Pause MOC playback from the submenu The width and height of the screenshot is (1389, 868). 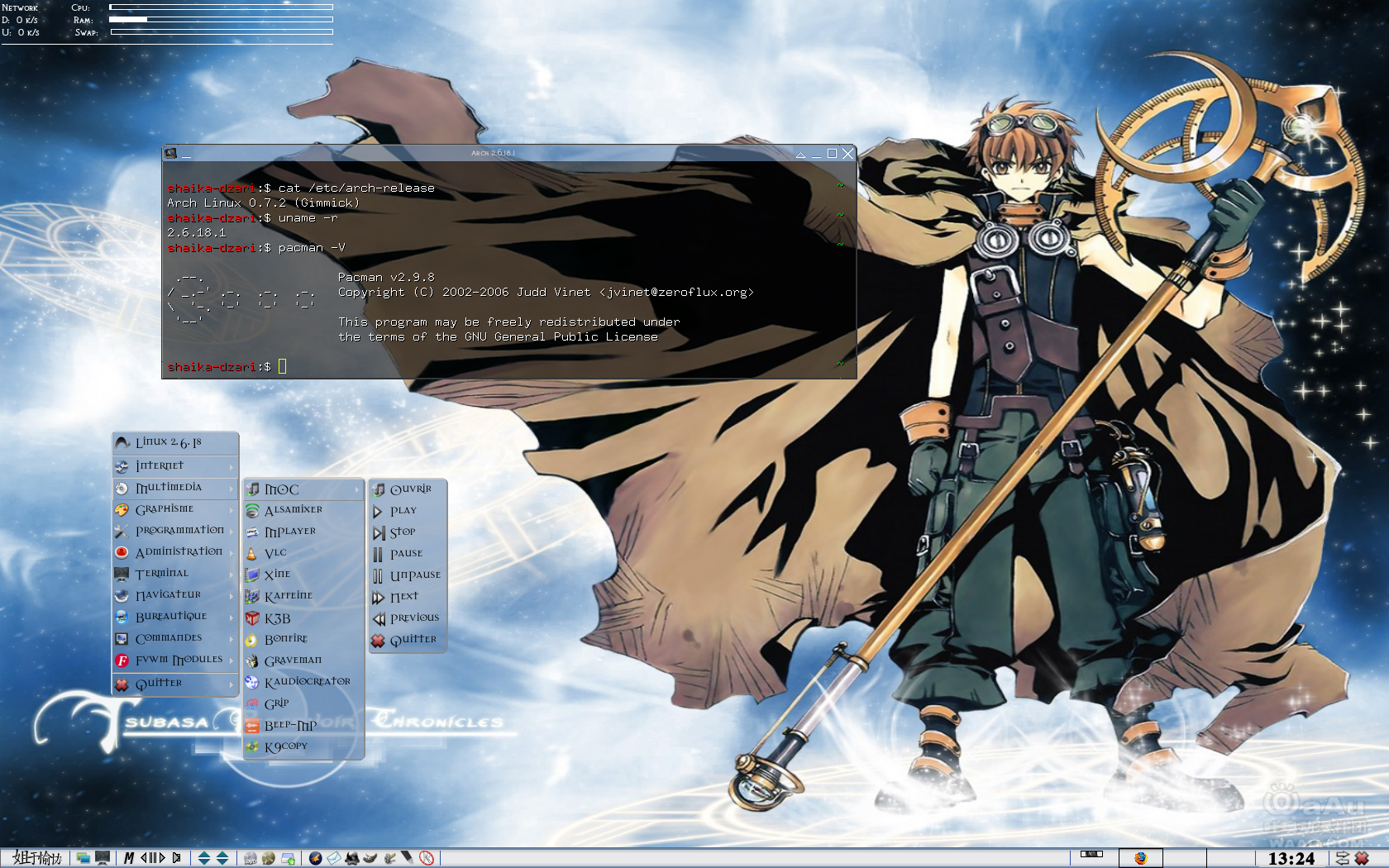[x=407, y=554]
